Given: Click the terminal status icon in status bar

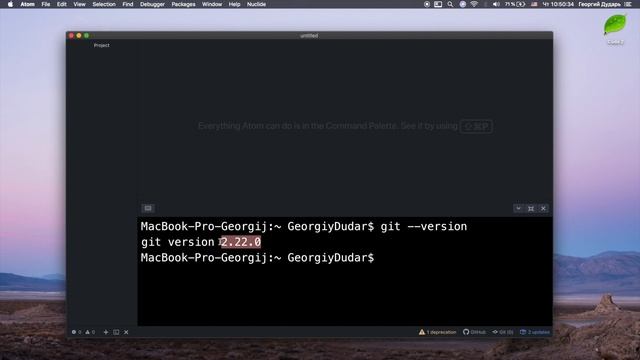Looking at the screenshot, I should (x=116, y=332).
